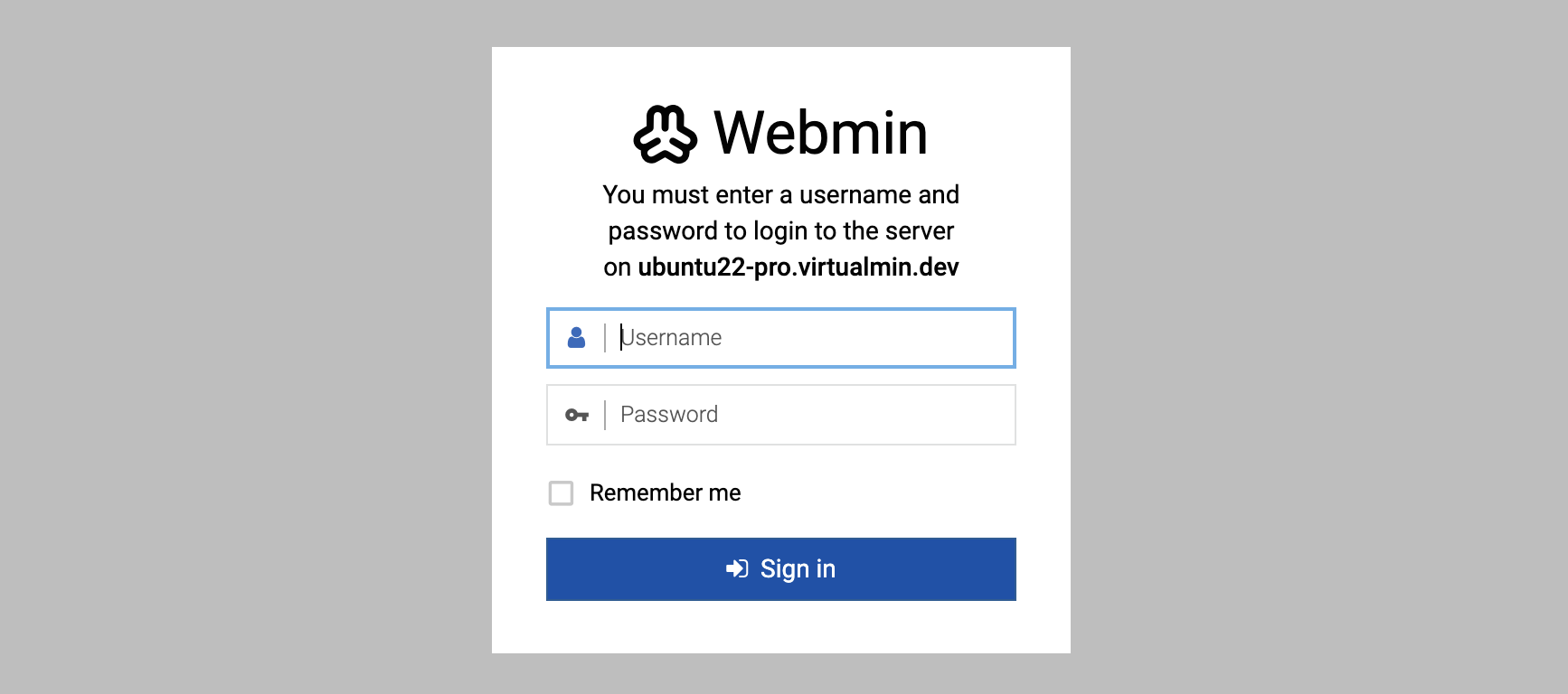Click the Sign in text label
The image size is (1568, 694).
pyautogui.click(x=798, y=569)
